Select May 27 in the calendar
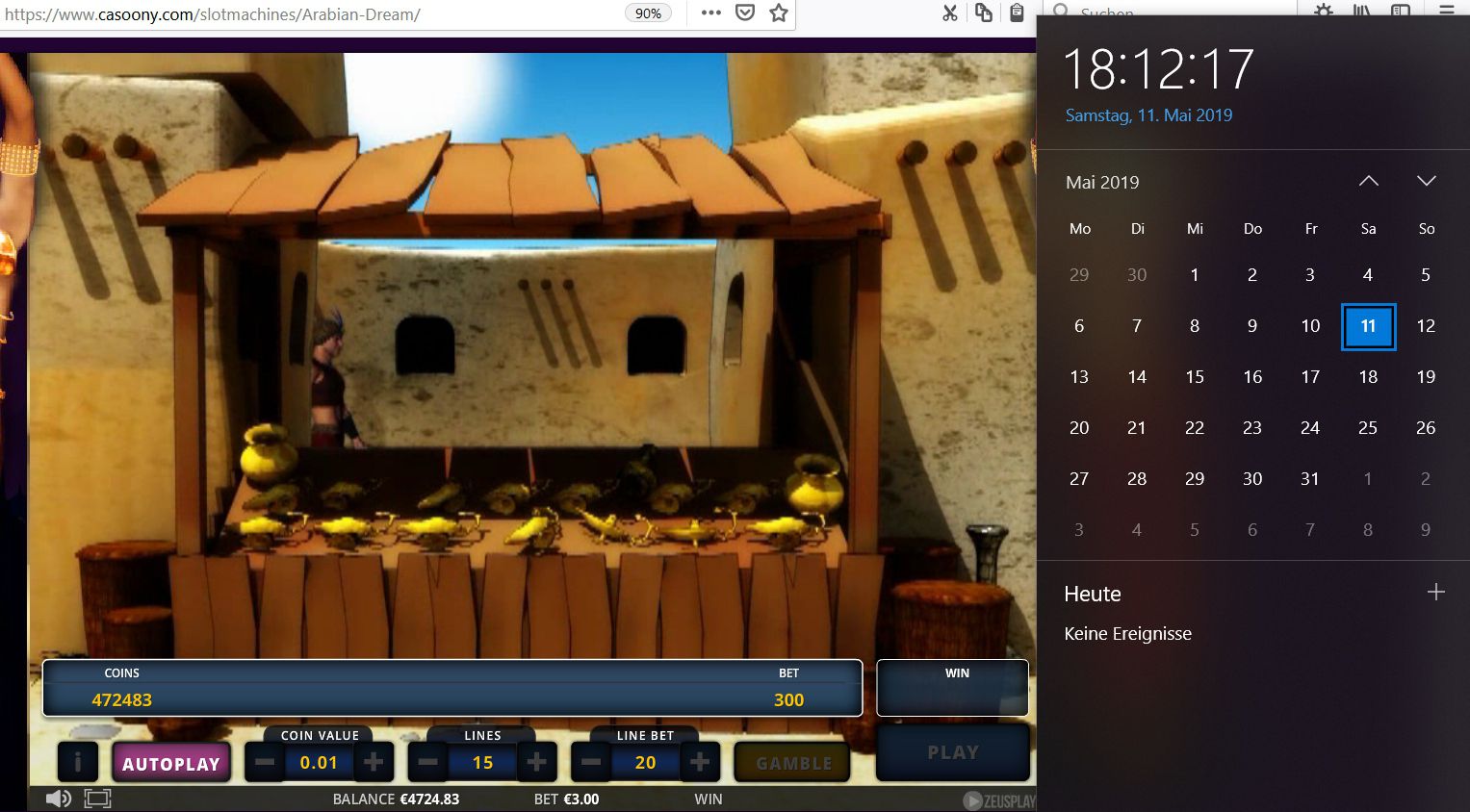 pos(1079,479)
